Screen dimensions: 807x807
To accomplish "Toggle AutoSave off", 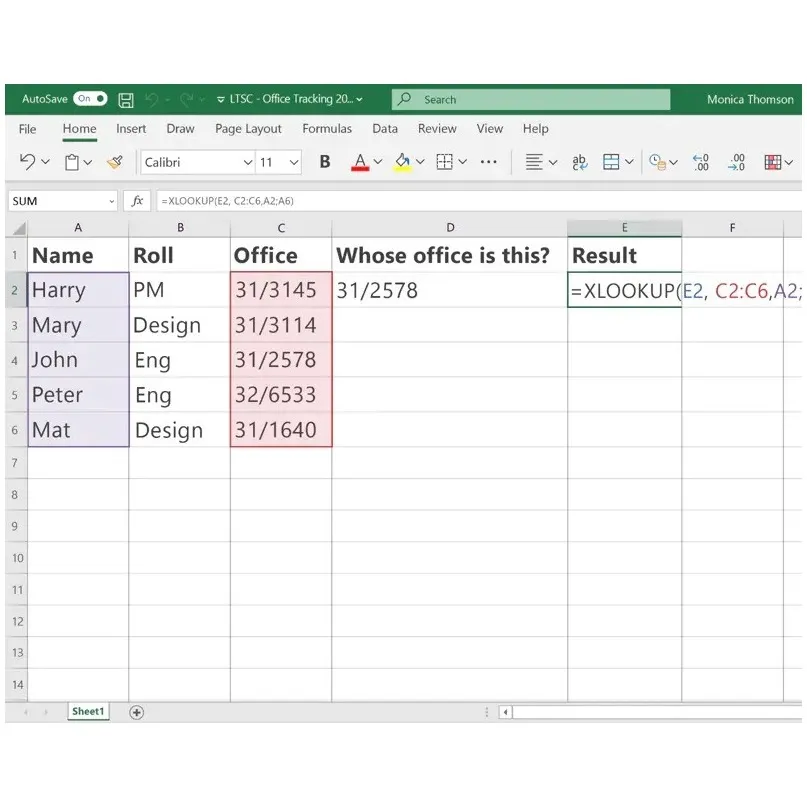I will click(88, 98).
